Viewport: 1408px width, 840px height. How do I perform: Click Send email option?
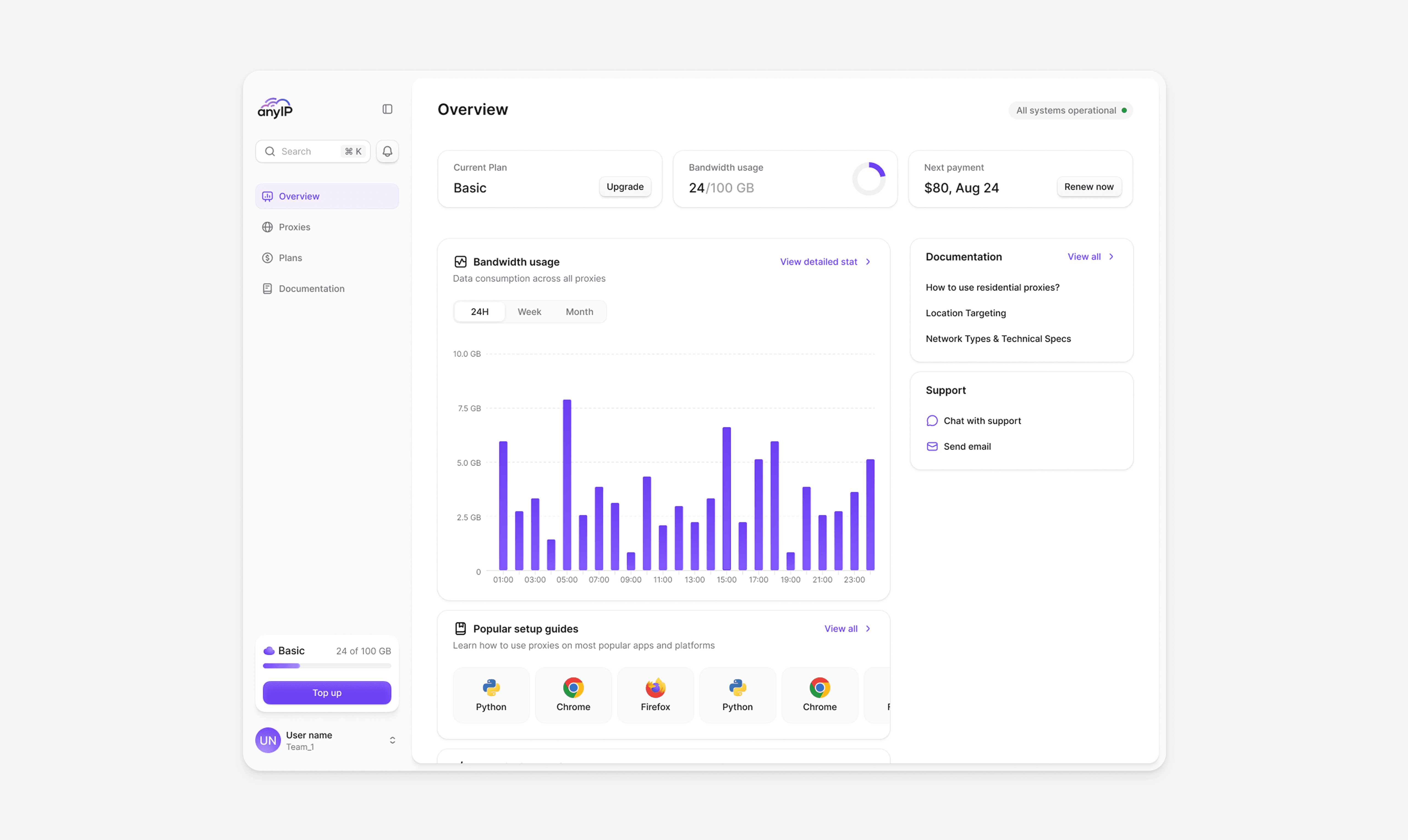coord(966,446)
